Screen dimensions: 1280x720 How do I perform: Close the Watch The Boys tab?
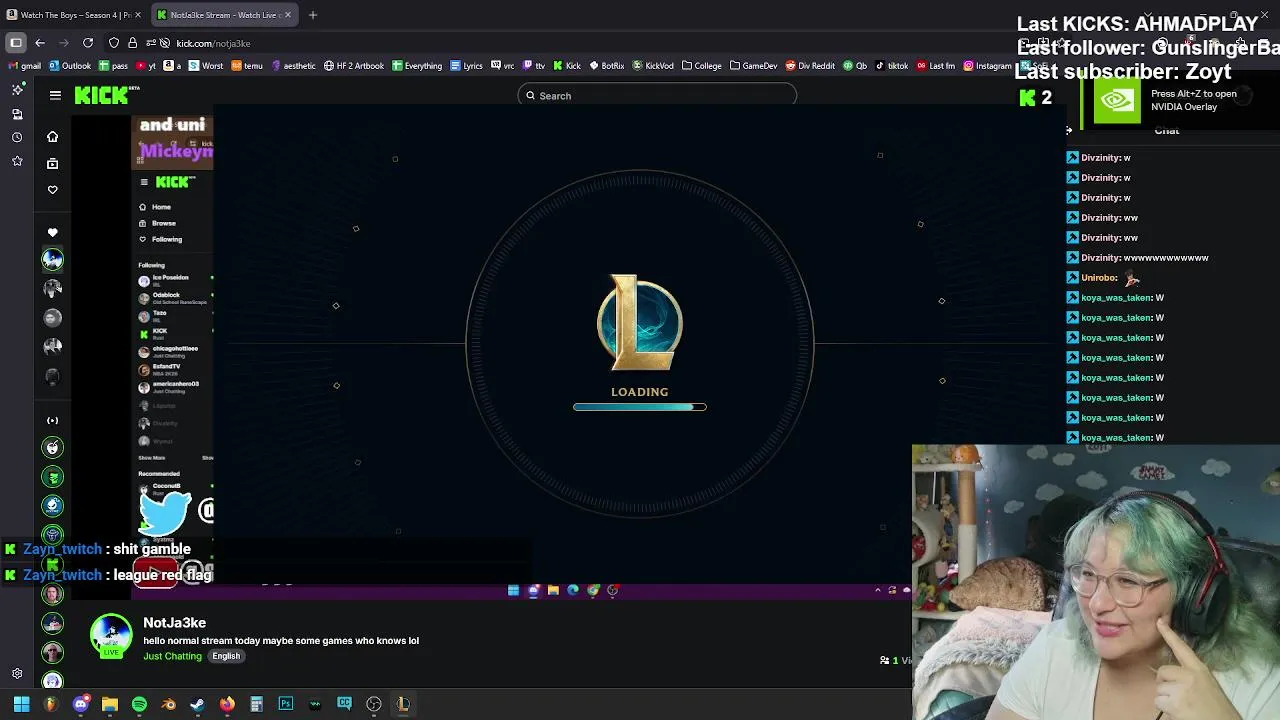138,15
